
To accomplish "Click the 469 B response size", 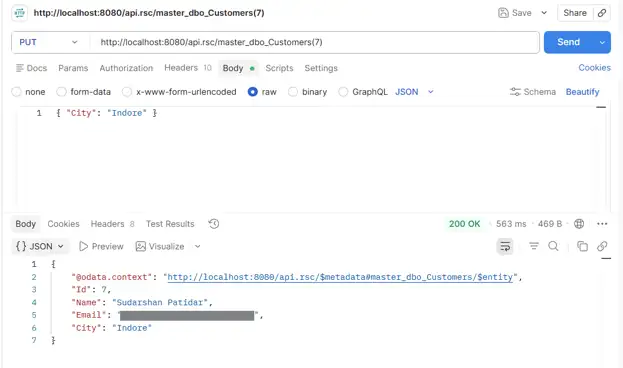I will pos(550,224).
